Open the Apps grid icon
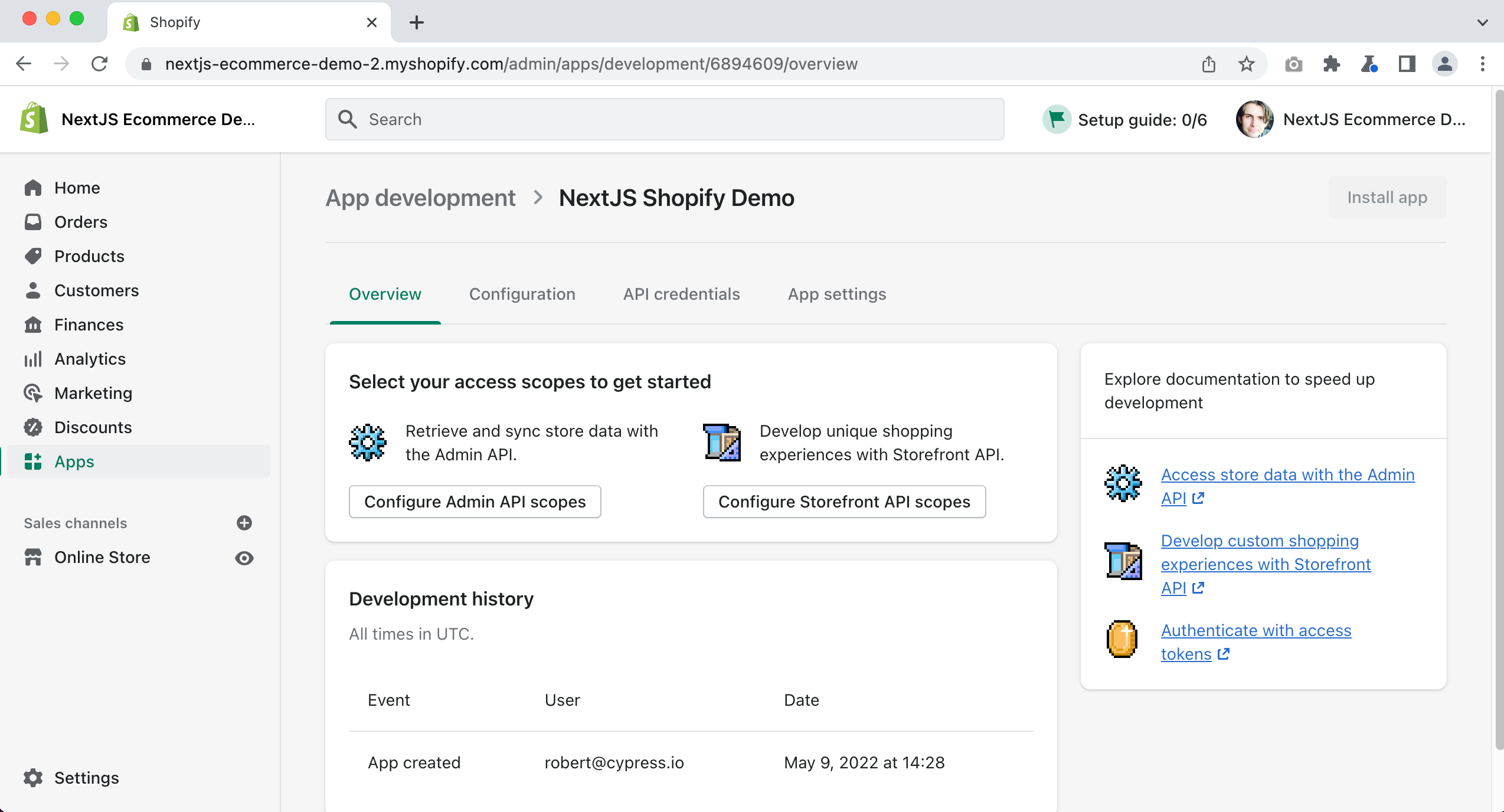The image size is (1504, 812). (x=33, y=461)
